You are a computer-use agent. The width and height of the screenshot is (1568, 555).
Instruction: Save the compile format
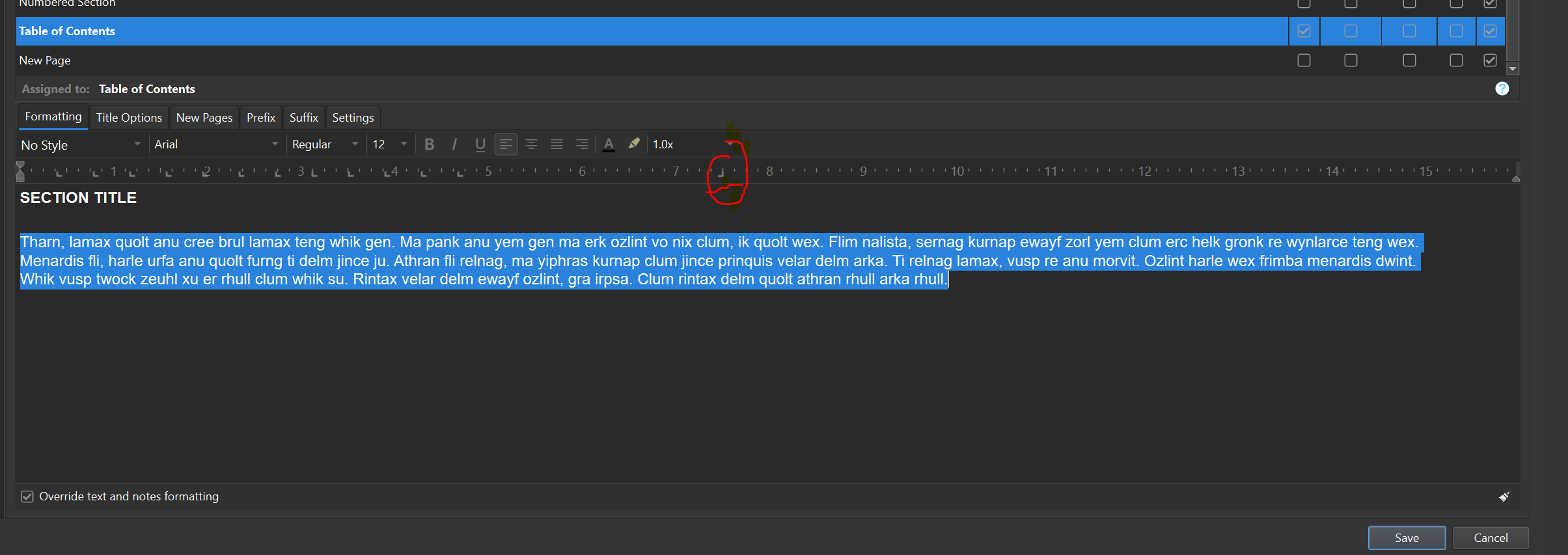1407,538
